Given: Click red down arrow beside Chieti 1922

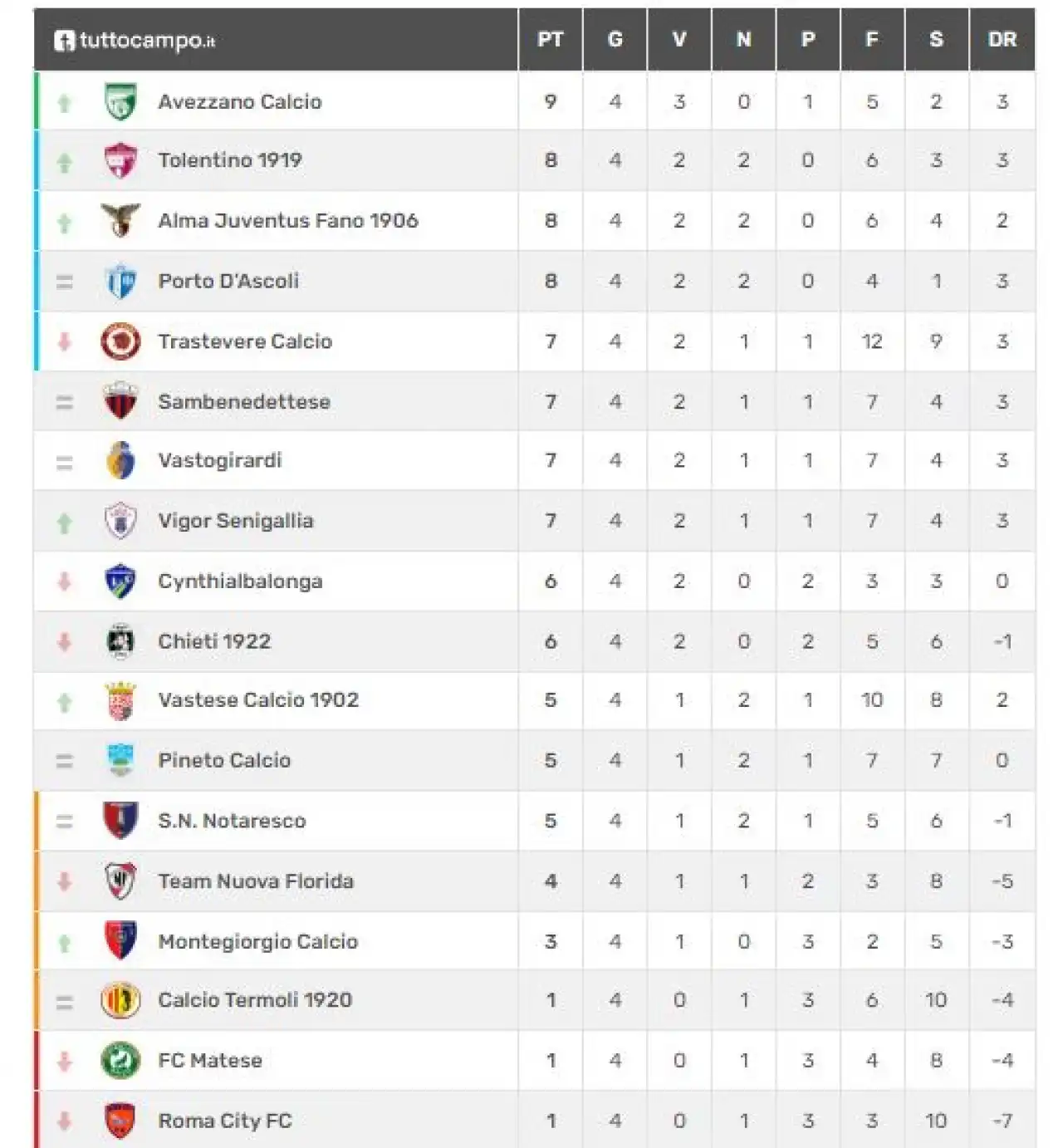Looking at the screenshot, I should tap(64, 641).
